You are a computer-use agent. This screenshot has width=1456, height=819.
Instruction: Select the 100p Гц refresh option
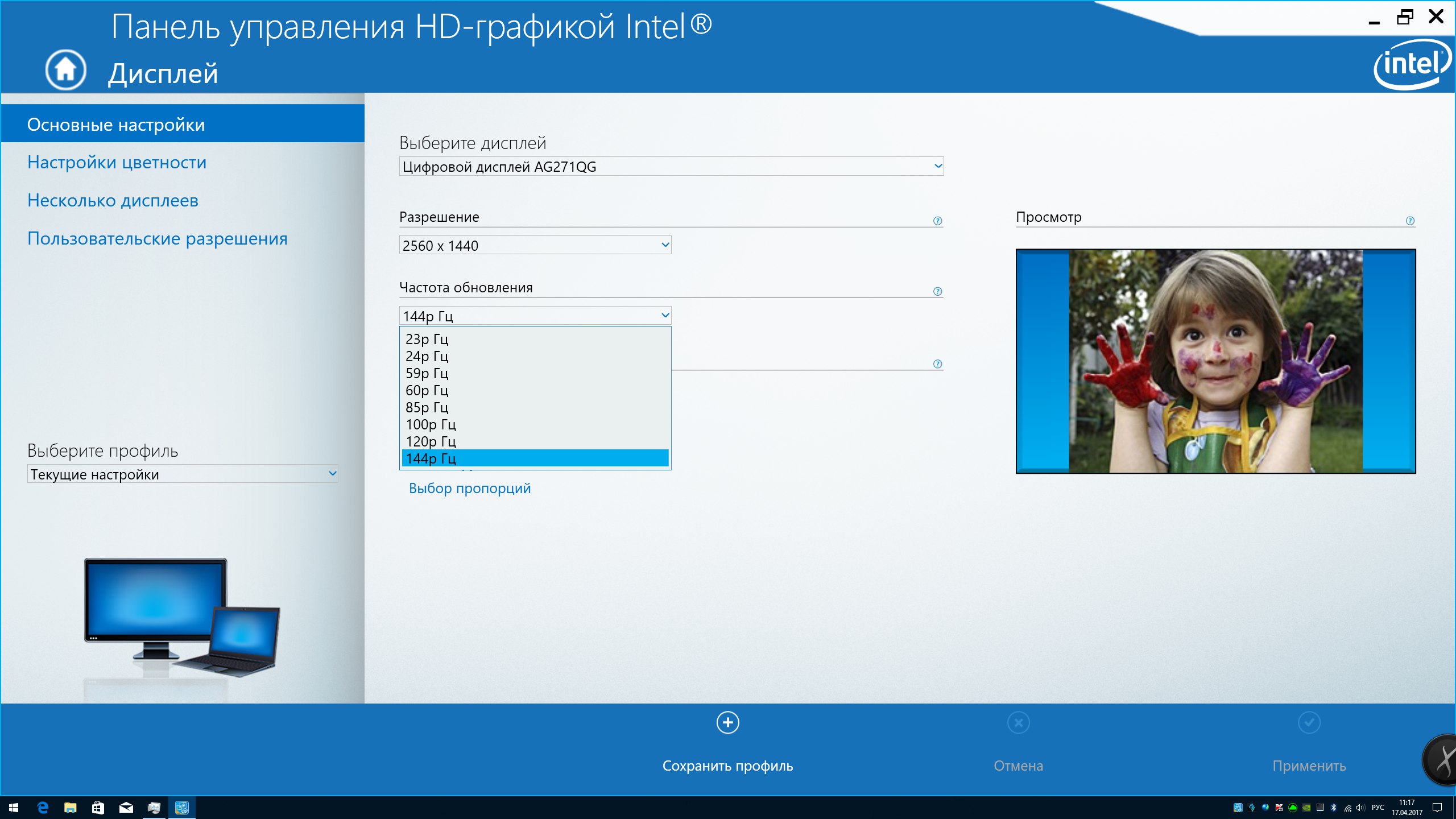431,424
